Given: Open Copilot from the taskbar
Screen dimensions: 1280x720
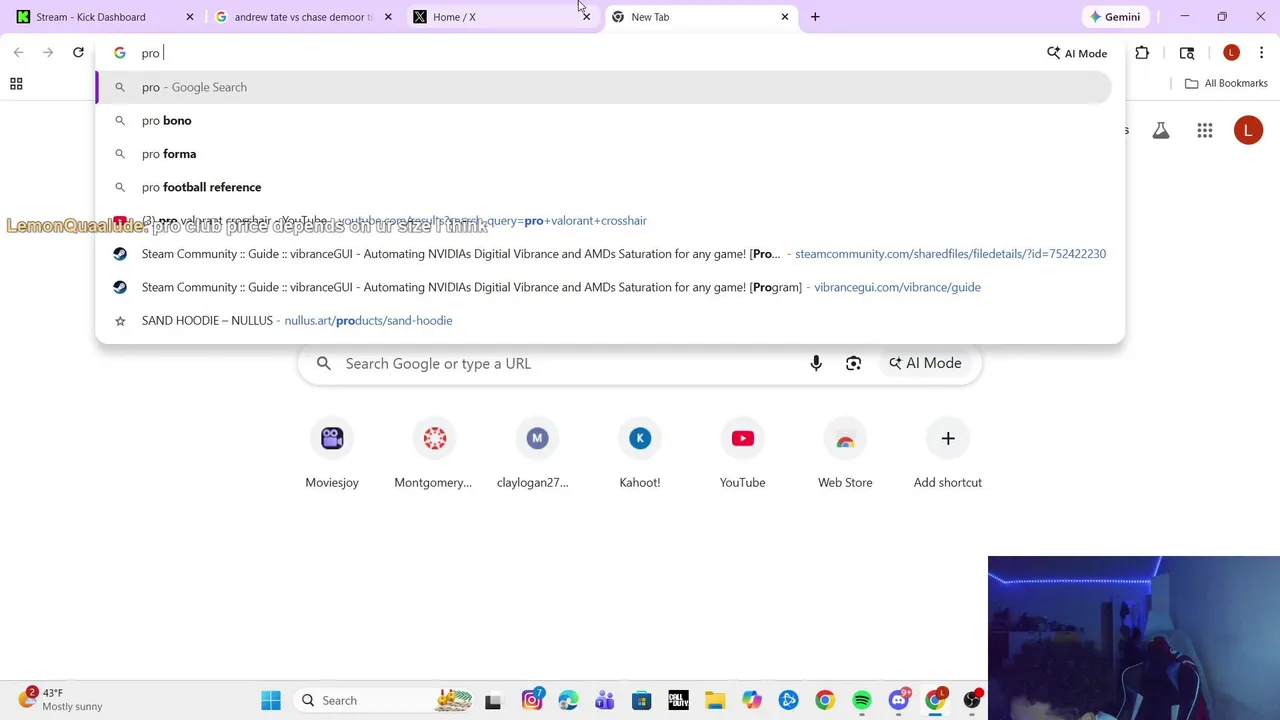Looking at the screenshot, I should (x=751, y=701).
